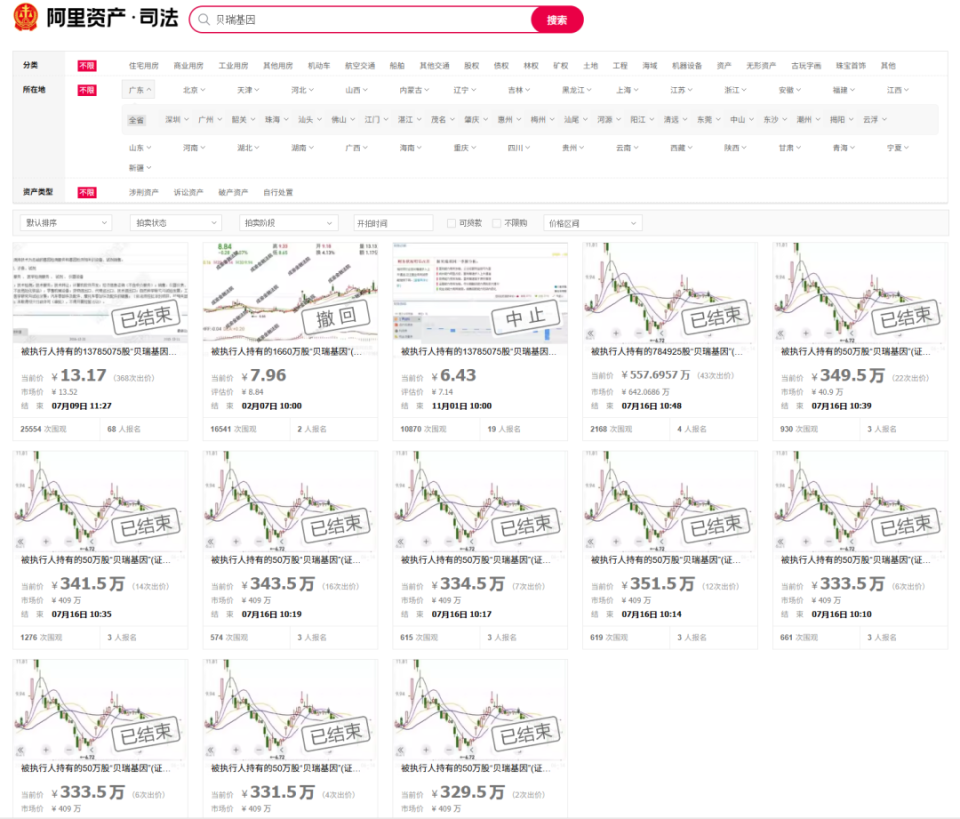Click the 19 人报名 registration count
Image resolution: width=960 pixels, height=819 pixels.
(x=504, y=429)
